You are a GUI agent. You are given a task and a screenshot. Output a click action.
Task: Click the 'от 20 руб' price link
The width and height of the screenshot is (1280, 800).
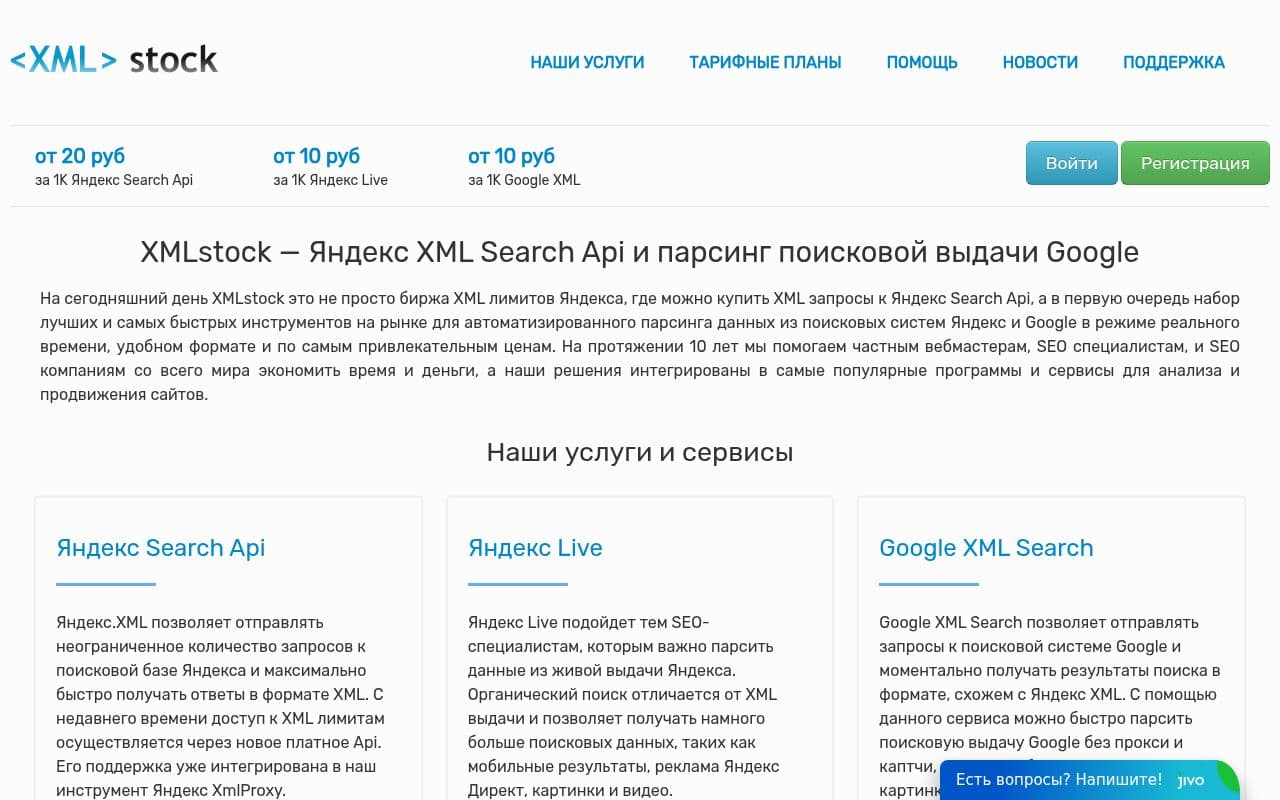click(x=79, y=156)
